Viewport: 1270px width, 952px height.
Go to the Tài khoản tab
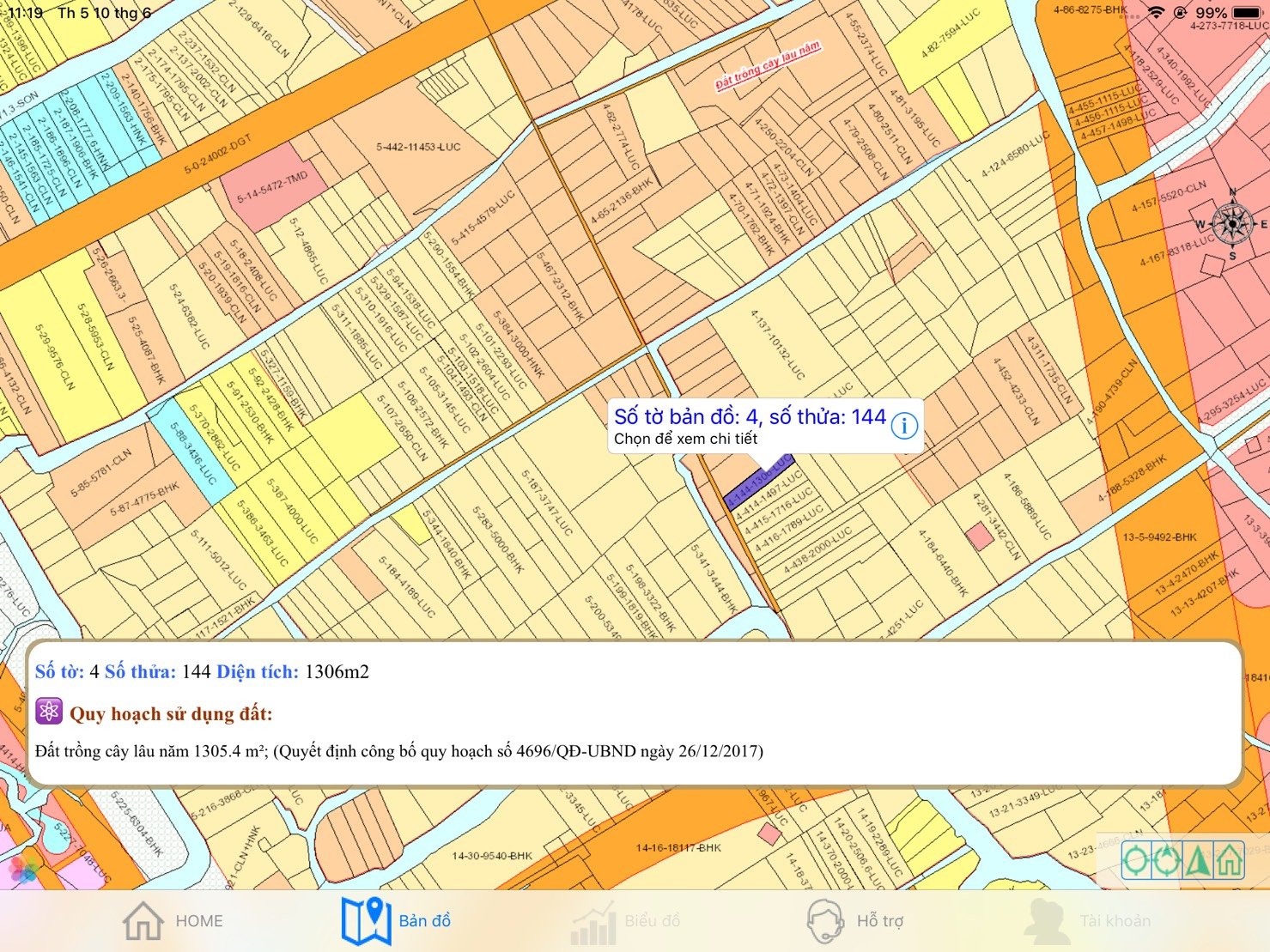[x=1089, y=921]
